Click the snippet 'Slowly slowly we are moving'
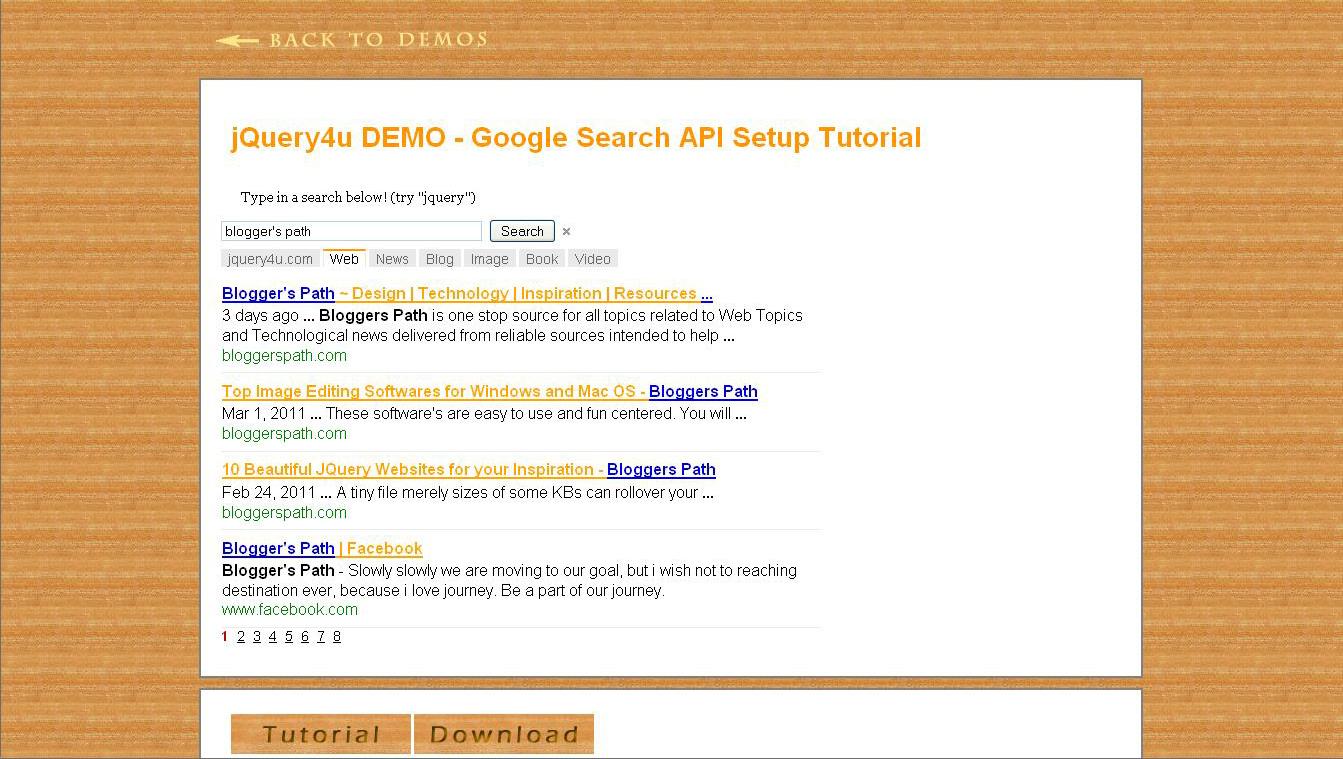 (509, 581)
